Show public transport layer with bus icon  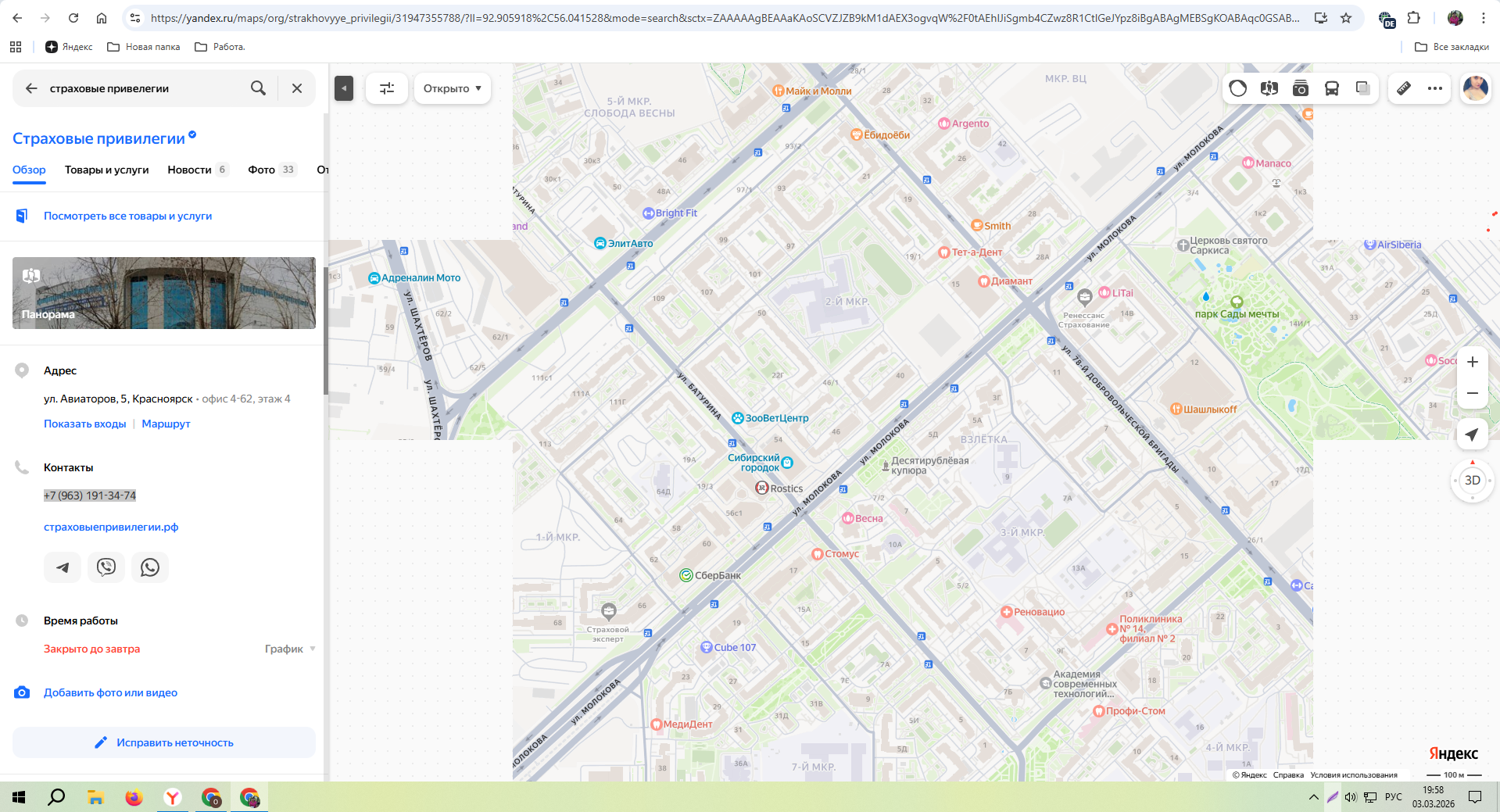click(1332, 88)
